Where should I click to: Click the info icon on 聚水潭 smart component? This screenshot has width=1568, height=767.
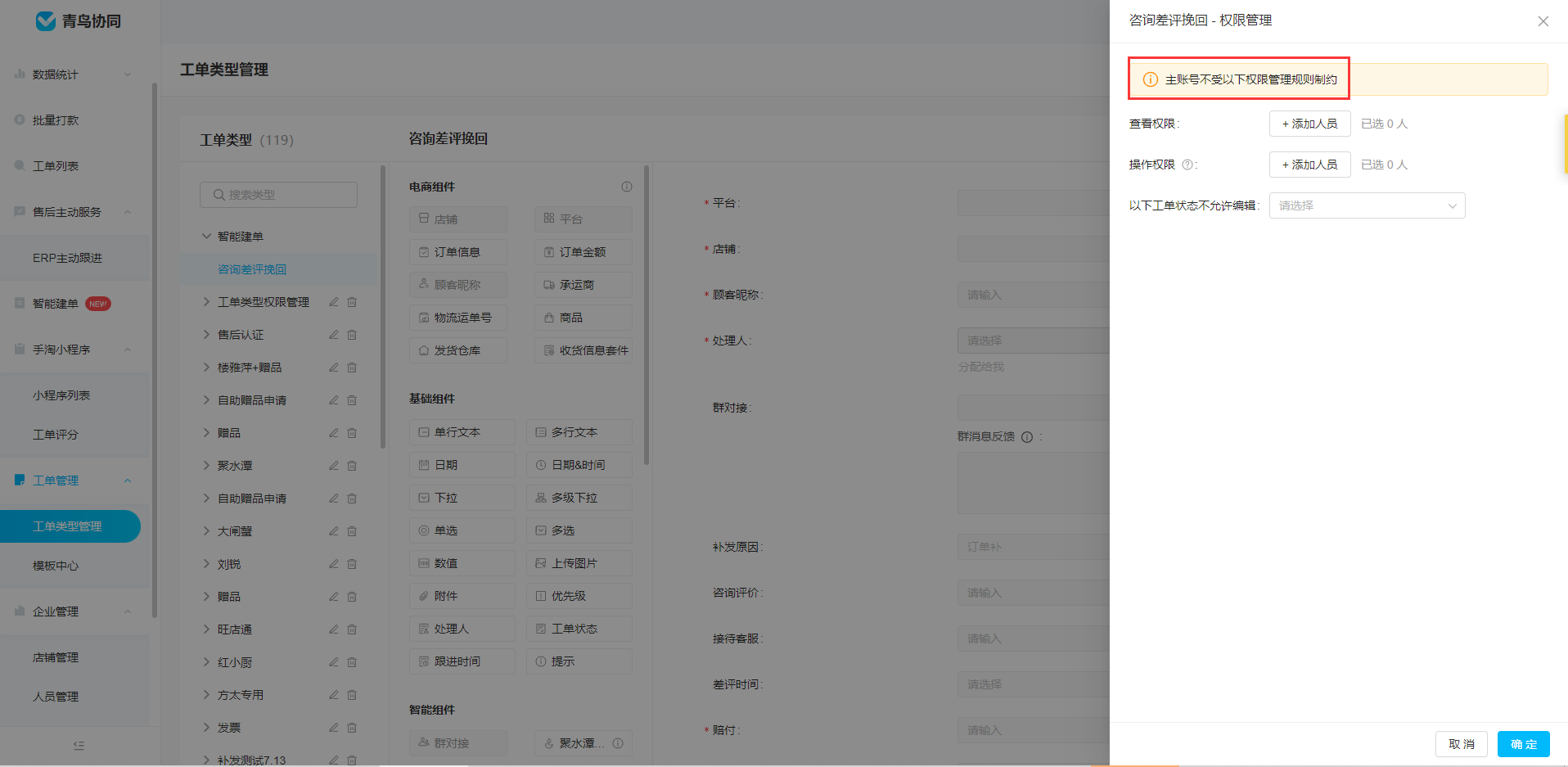pyautogui.click(x=618, y=743)
